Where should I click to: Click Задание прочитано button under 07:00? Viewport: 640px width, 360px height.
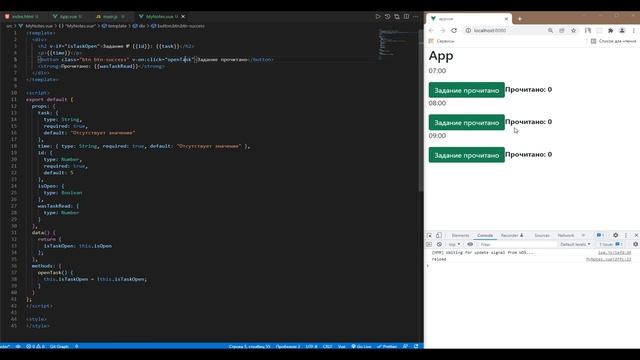coord(467,90)
